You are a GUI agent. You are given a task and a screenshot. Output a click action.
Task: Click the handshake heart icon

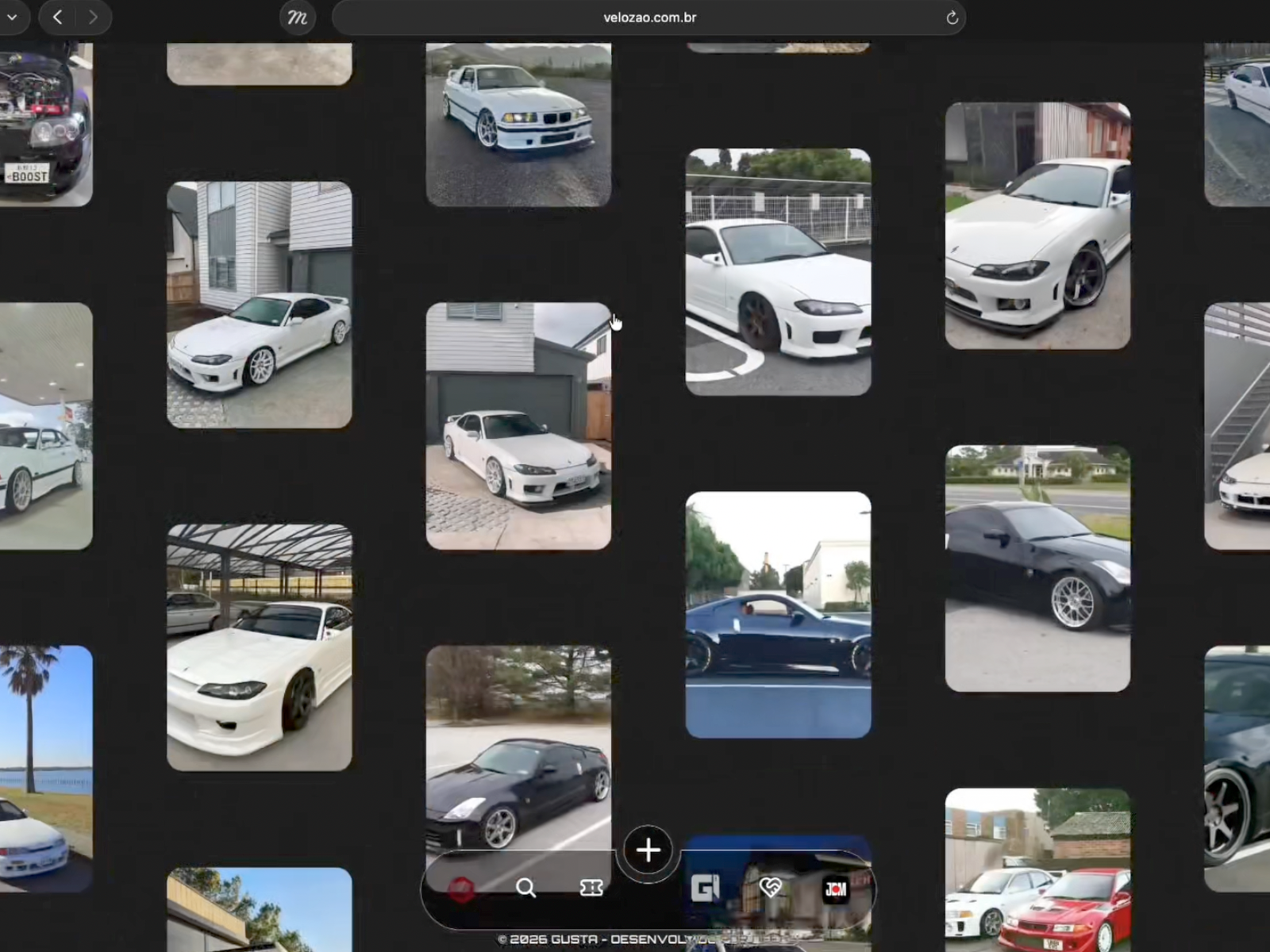770,888
